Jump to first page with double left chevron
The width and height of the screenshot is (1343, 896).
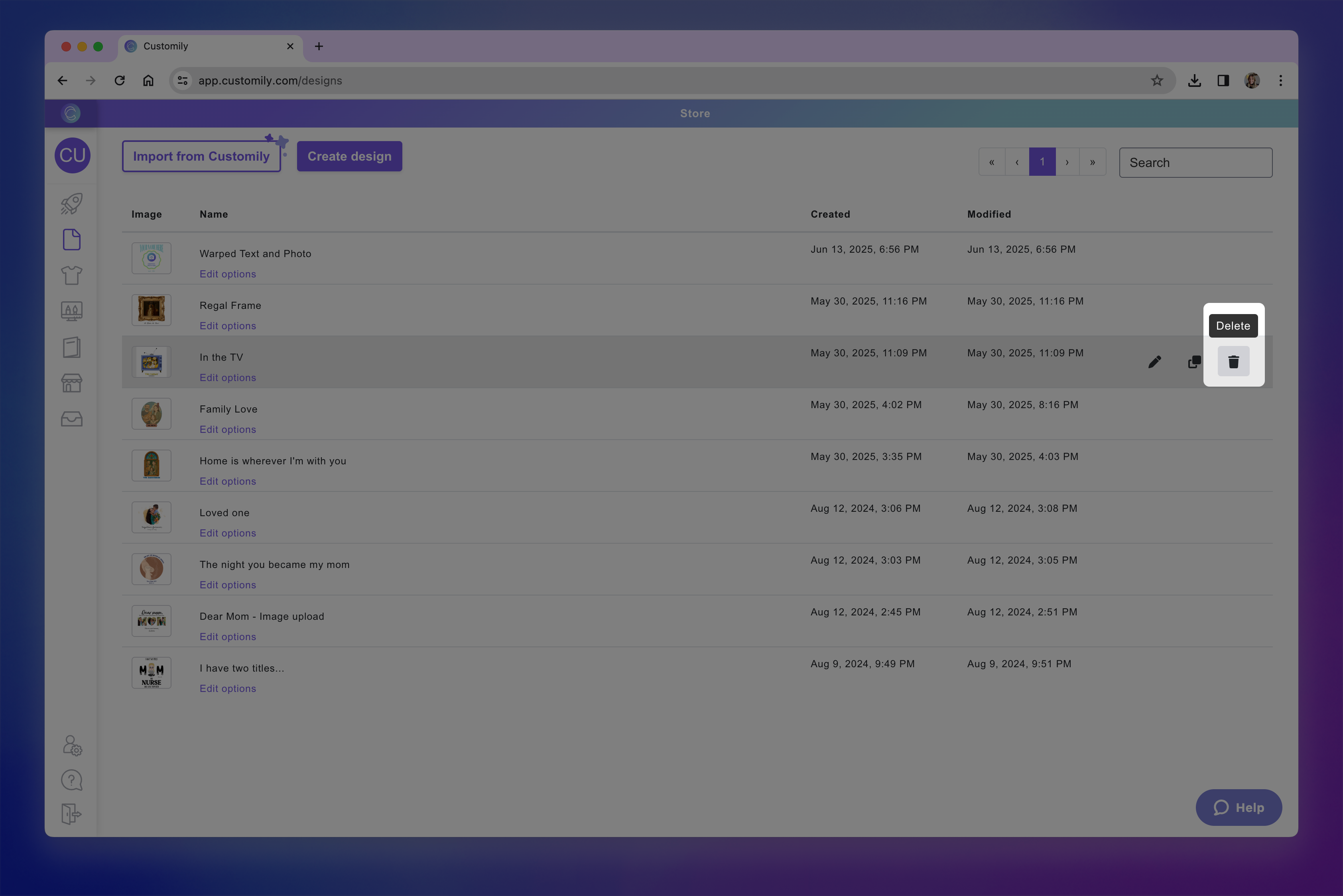[x=991, y=162]
